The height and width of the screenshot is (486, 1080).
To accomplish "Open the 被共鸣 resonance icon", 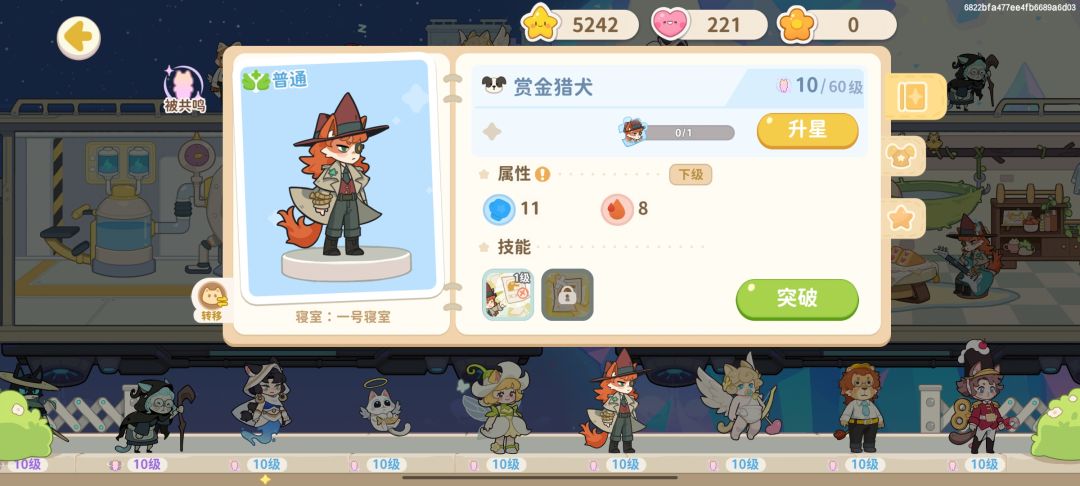I will point(184,89).
